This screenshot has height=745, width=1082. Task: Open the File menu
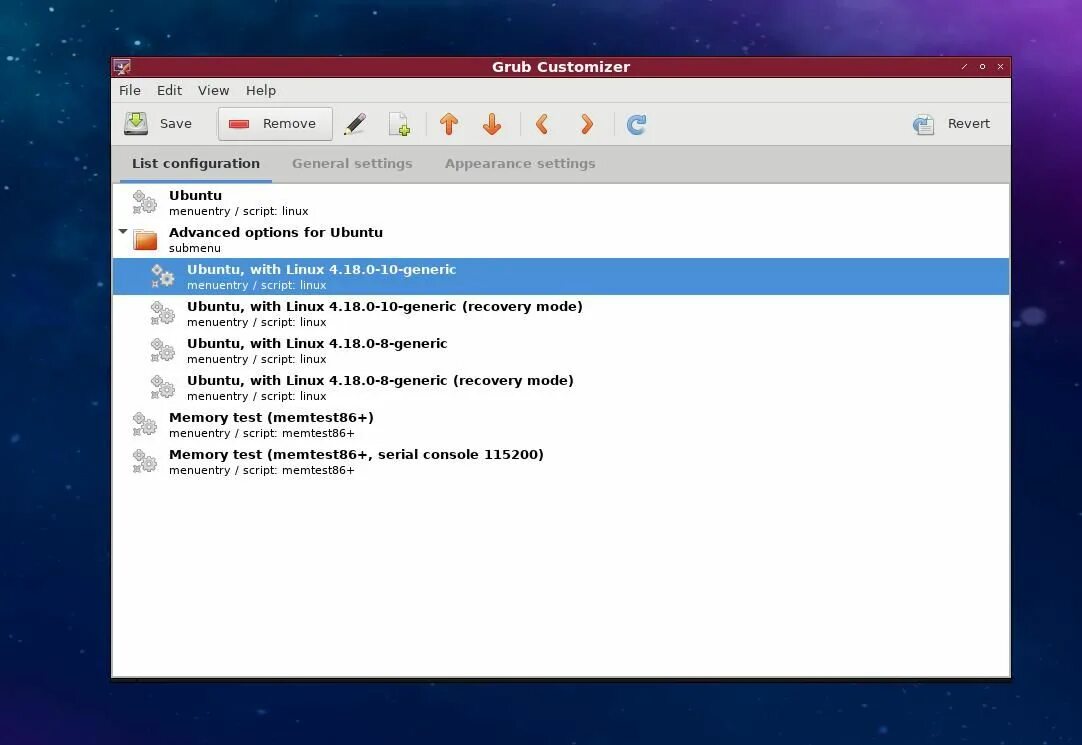pos(130,90)
